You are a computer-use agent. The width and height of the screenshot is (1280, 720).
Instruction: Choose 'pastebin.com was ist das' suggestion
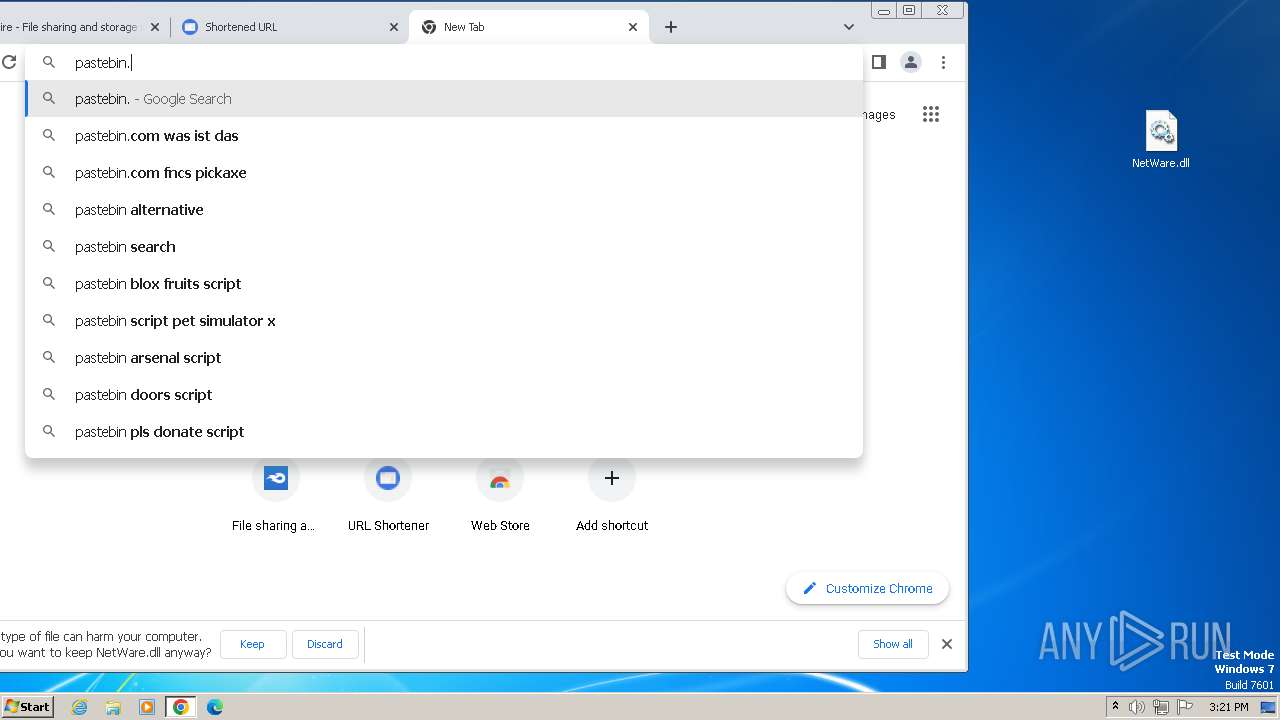click(x=444, y=136)
